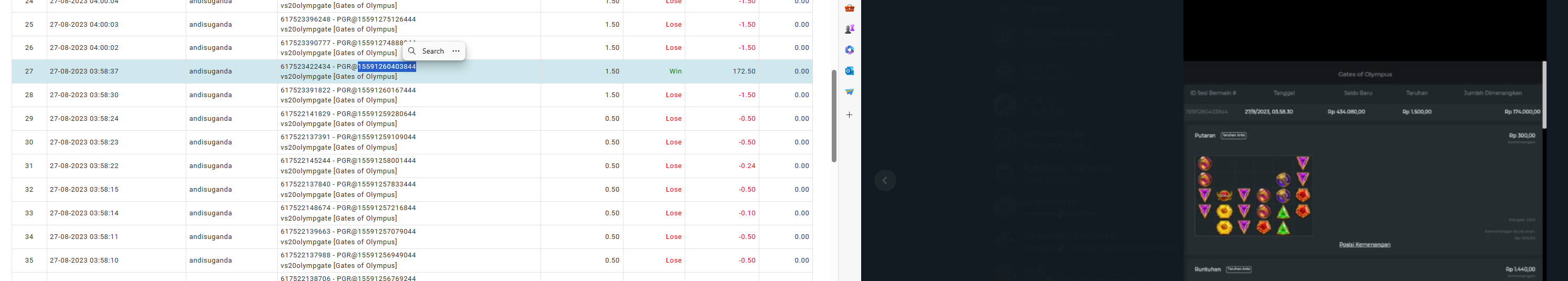Image resolution: width=1568 pixels, height=281 pixels.
Task: Click andisuganda username in row 28
Action: [210, 95]
